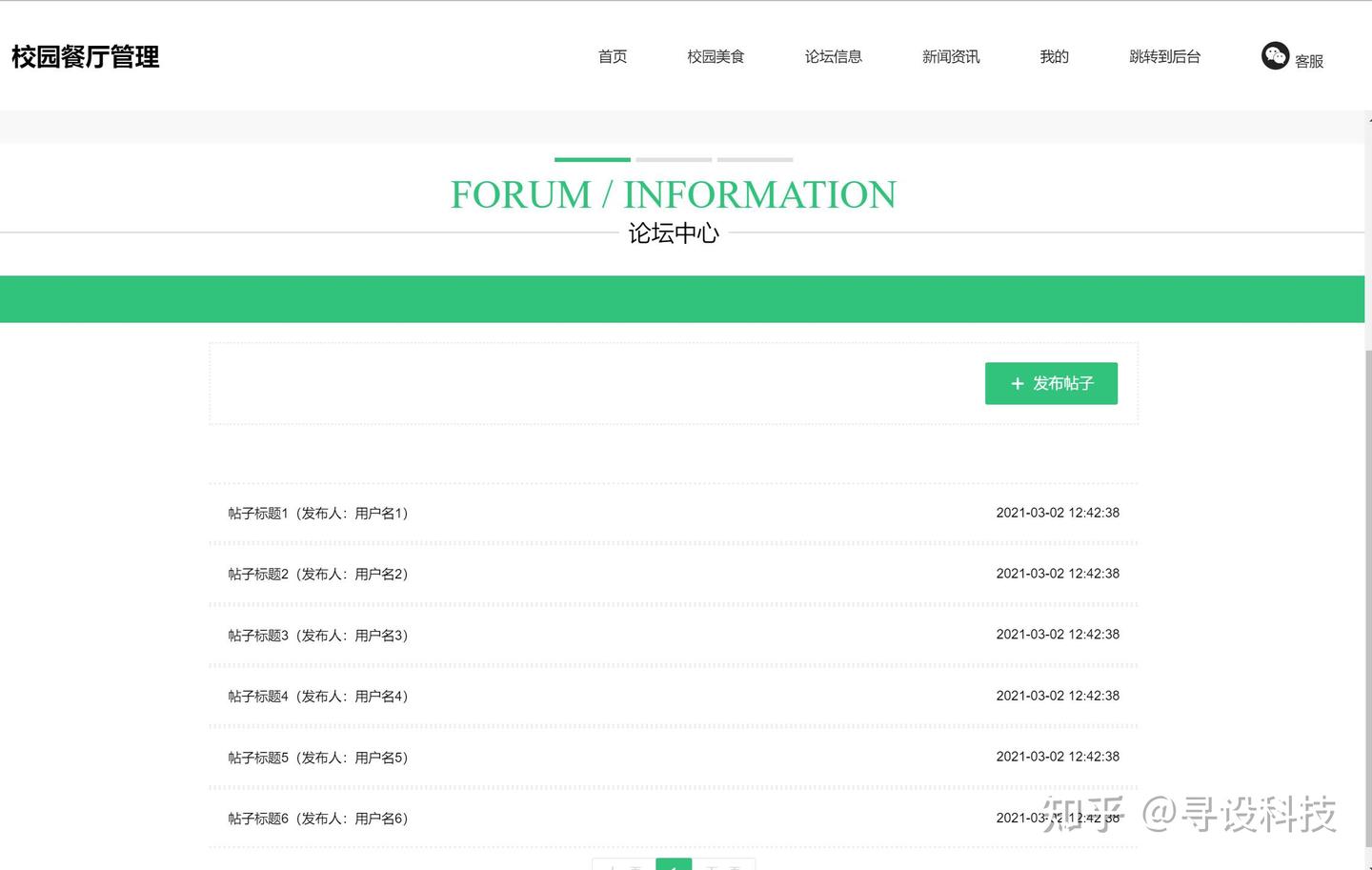Select the highlighted current page in pagination
Image resolution: width=1372 pixels, height=870 pixels.
pyautogui.click(x=674, y=865)
